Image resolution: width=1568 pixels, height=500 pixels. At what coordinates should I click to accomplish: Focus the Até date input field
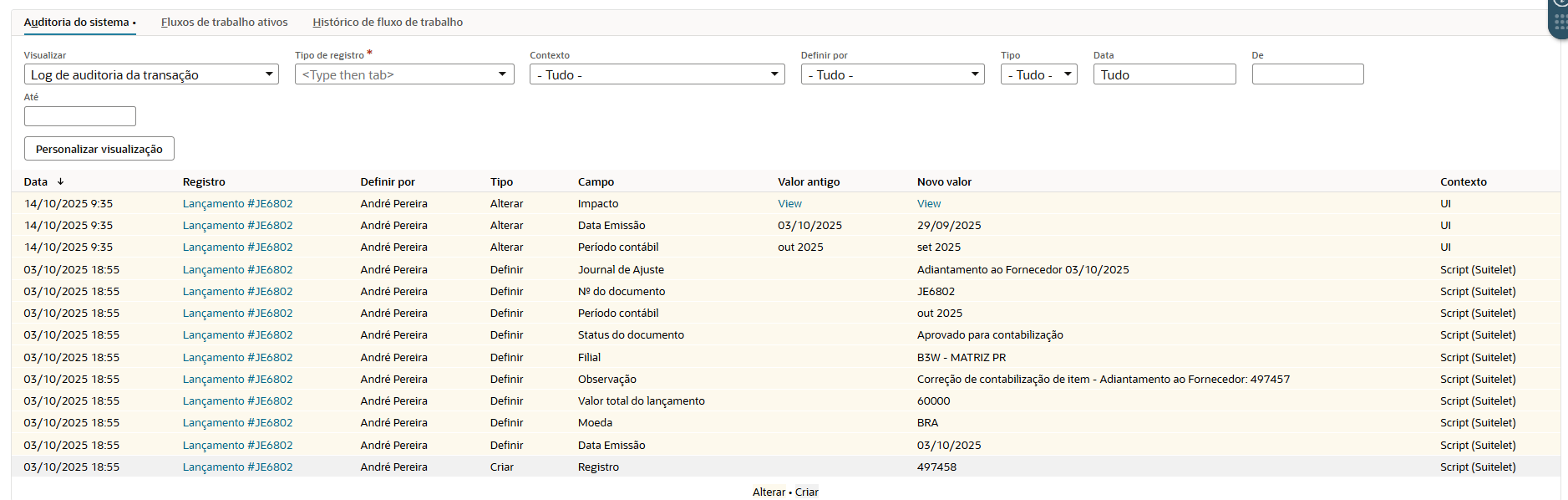tap(80, 116)
